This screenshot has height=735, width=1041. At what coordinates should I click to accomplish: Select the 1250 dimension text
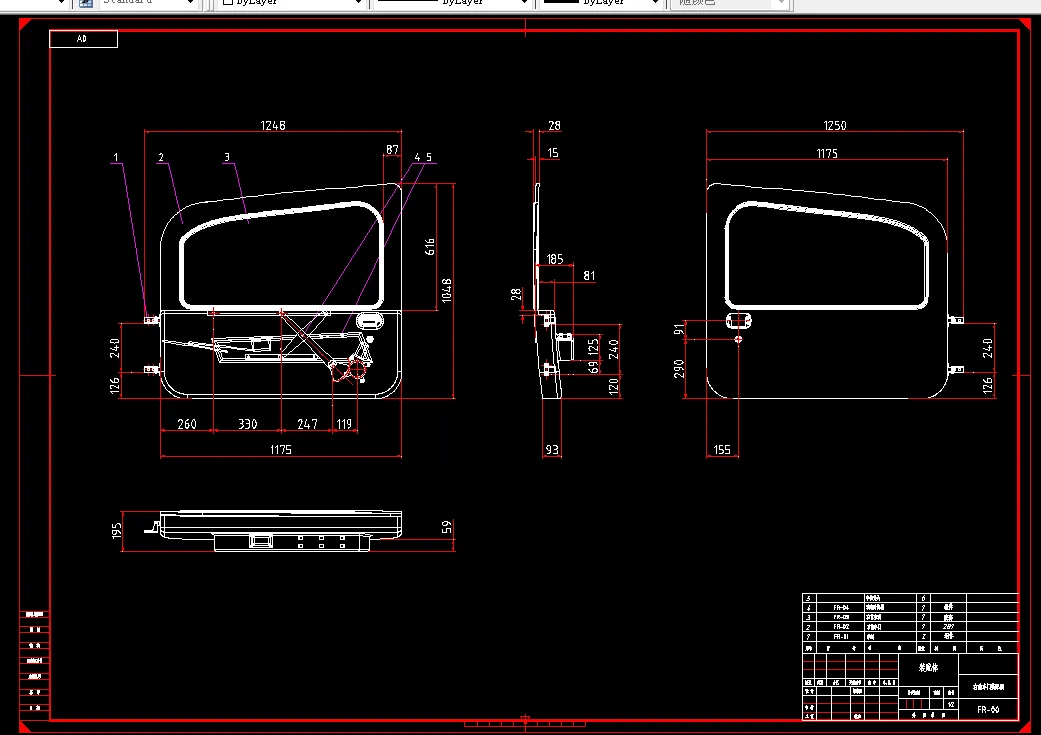pyautogui.click(x=835, y=125)
